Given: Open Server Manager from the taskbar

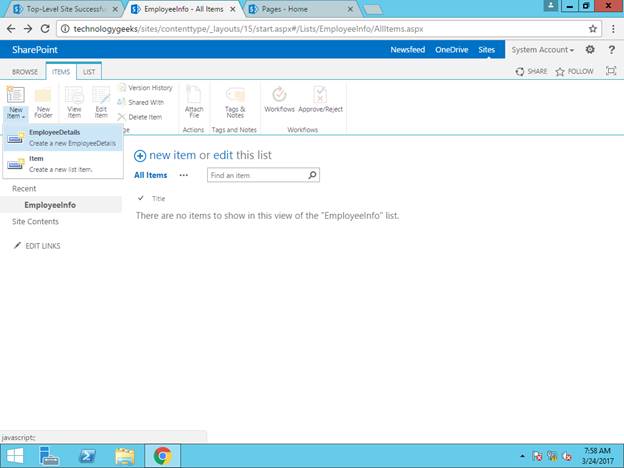Looking at the screenshot, I should click(x=49, y=456).
